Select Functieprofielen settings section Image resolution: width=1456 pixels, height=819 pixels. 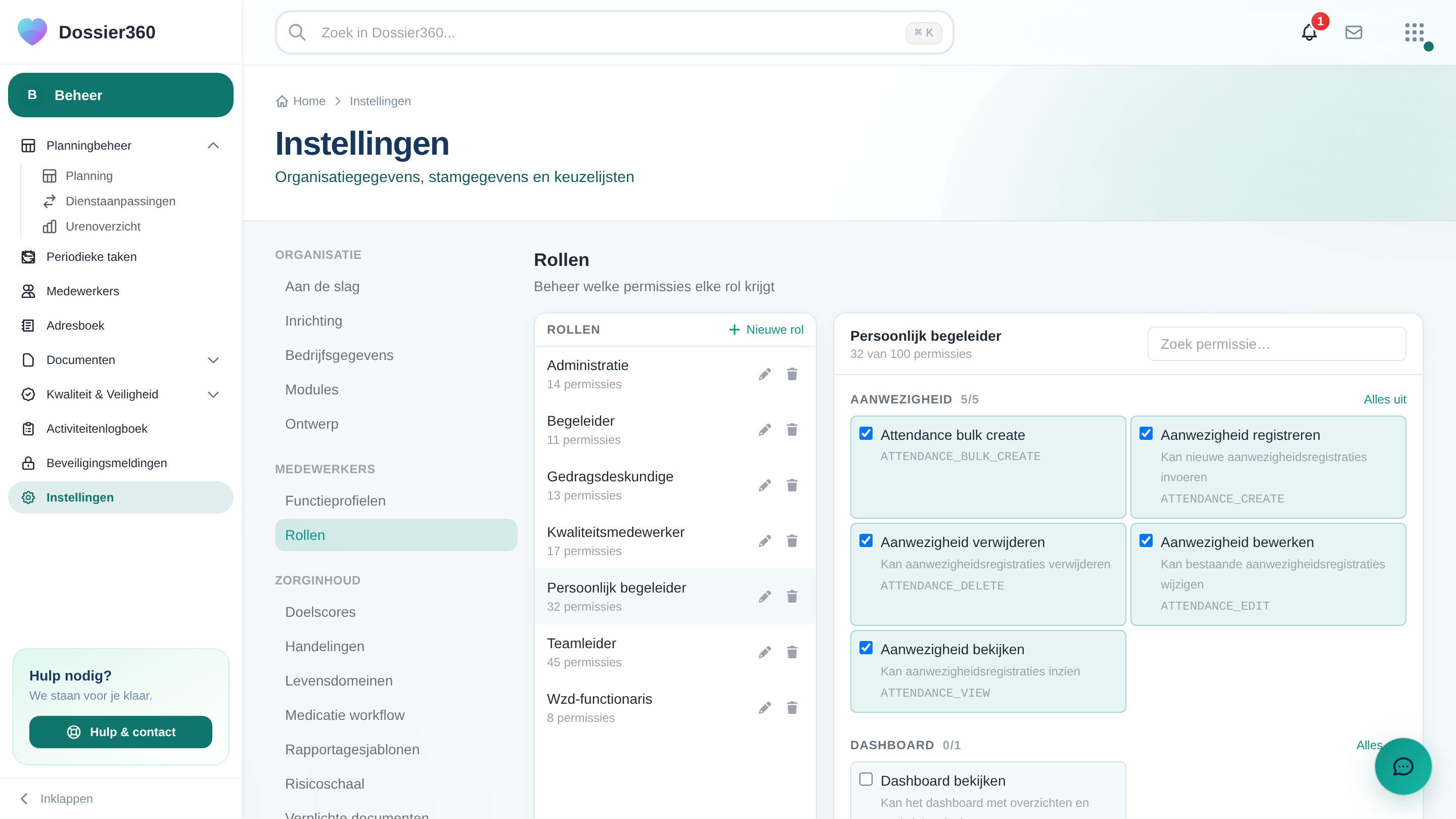[x=396, y=501]
